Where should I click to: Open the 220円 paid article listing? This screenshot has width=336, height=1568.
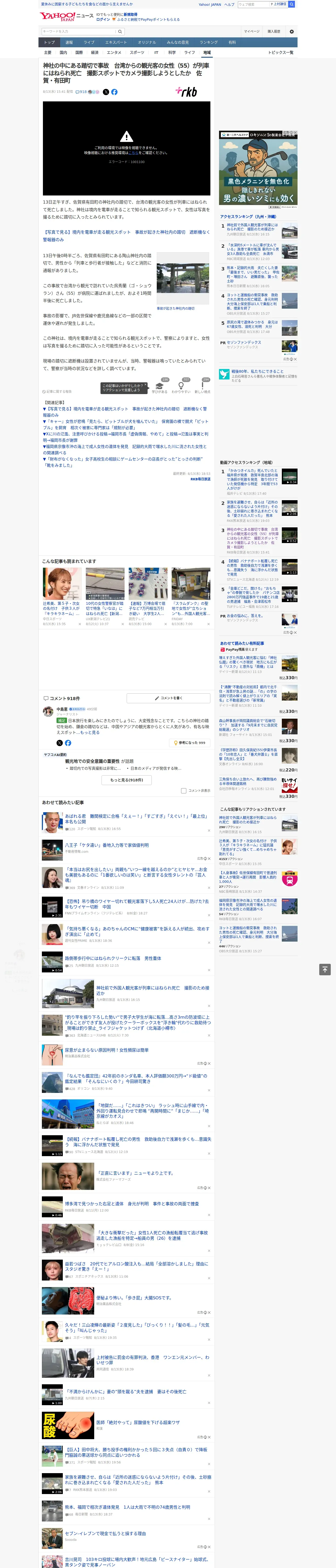coord(258,758)
